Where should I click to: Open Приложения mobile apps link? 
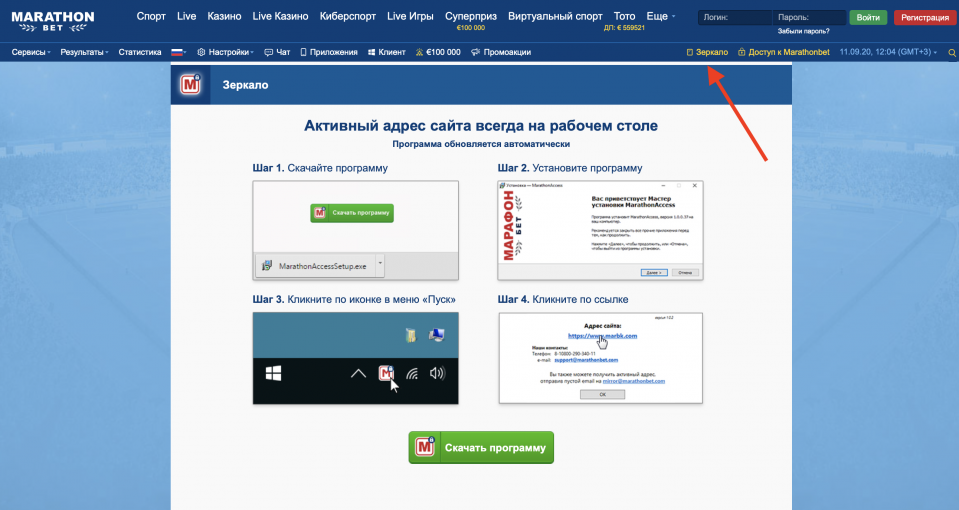coord(329,52)
